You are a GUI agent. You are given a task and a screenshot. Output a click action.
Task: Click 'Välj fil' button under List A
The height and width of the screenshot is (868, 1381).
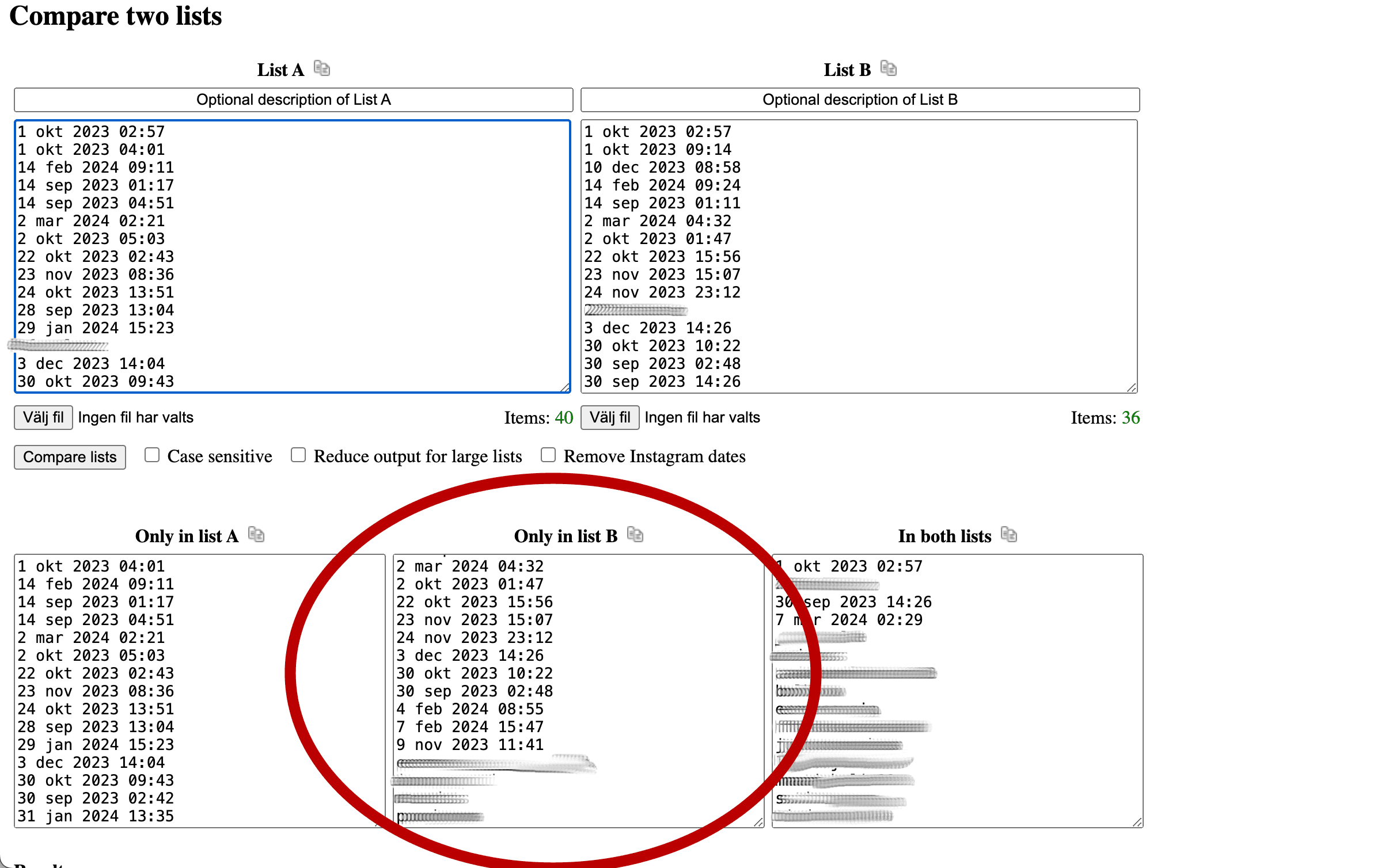(43, 417)
